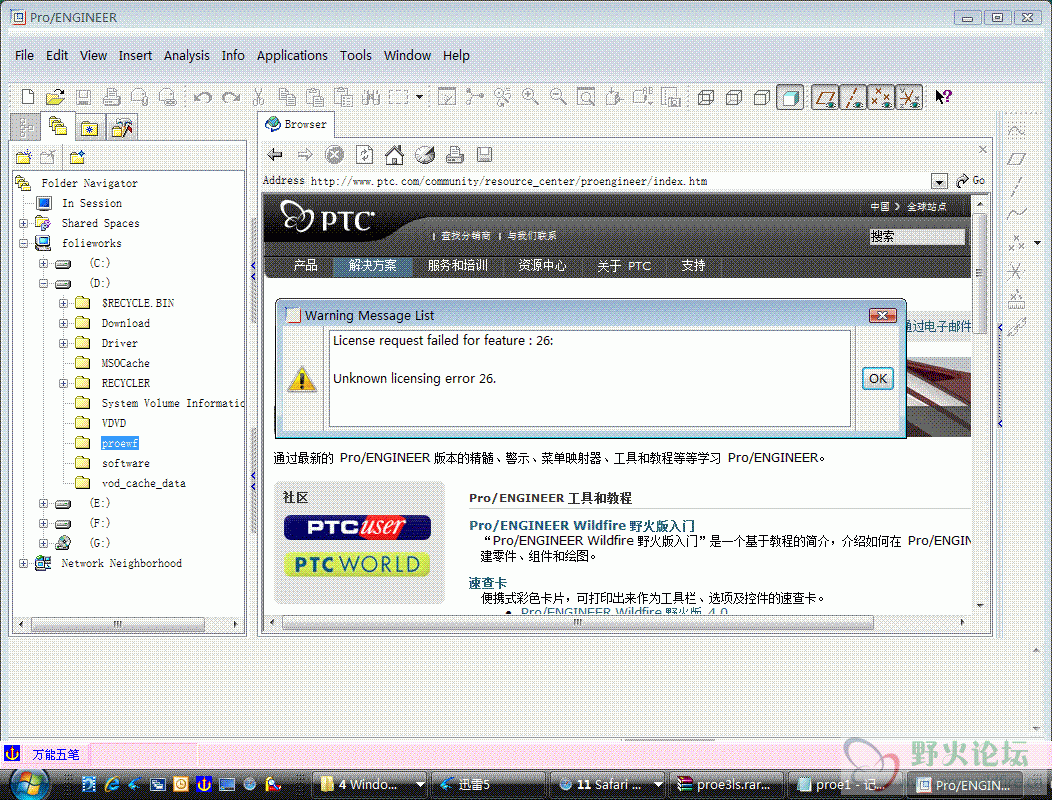
Task: Click the Redo icon
Action: (231, 97)
